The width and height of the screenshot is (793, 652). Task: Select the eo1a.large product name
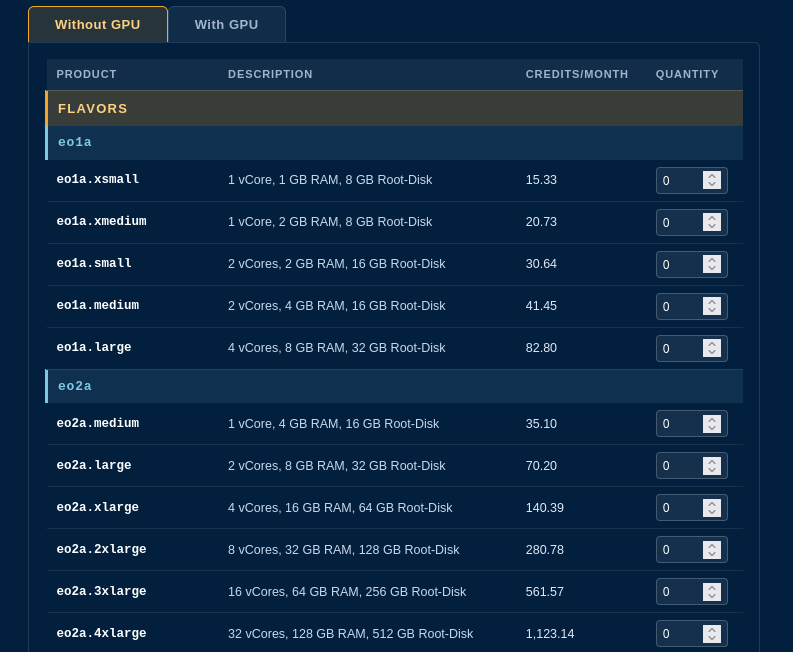click(94, 347)
